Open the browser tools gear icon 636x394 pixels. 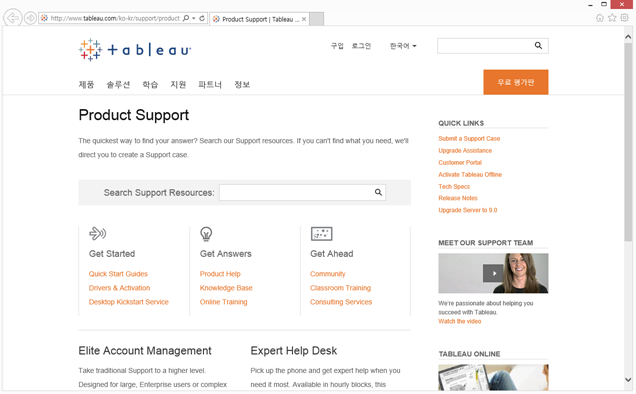pos(625,18)
